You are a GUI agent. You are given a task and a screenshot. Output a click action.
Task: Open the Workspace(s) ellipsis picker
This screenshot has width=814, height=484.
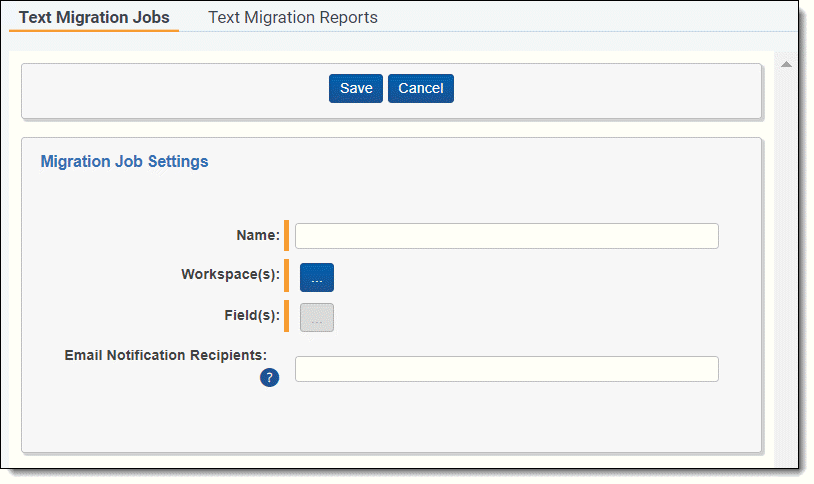(x=316, y=277)
